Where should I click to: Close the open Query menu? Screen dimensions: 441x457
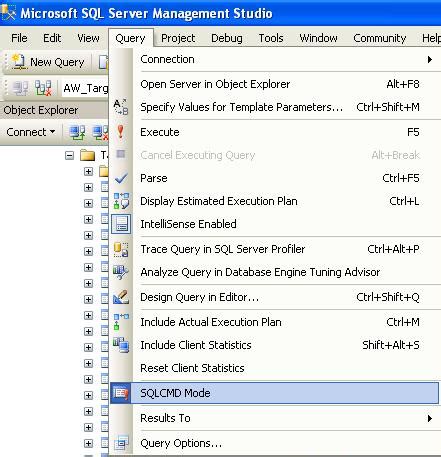[130, 38]
